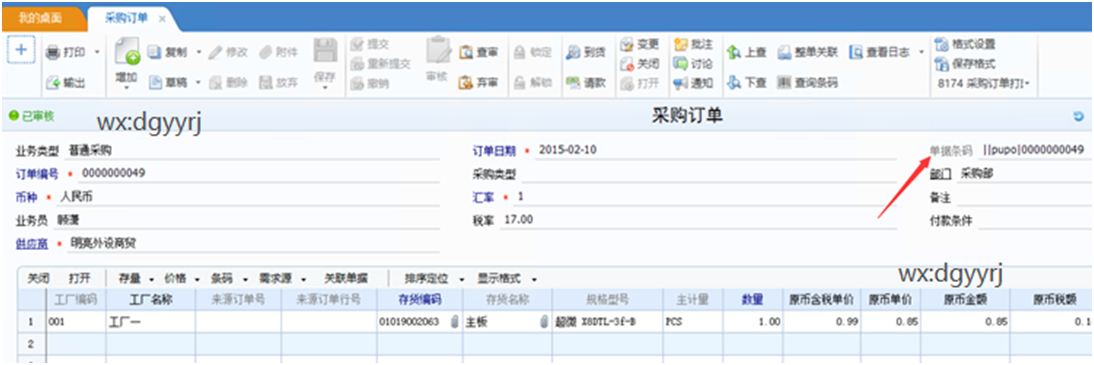Click the 查看日志 view log icon
1094x365 pixels.
(856, 52)
